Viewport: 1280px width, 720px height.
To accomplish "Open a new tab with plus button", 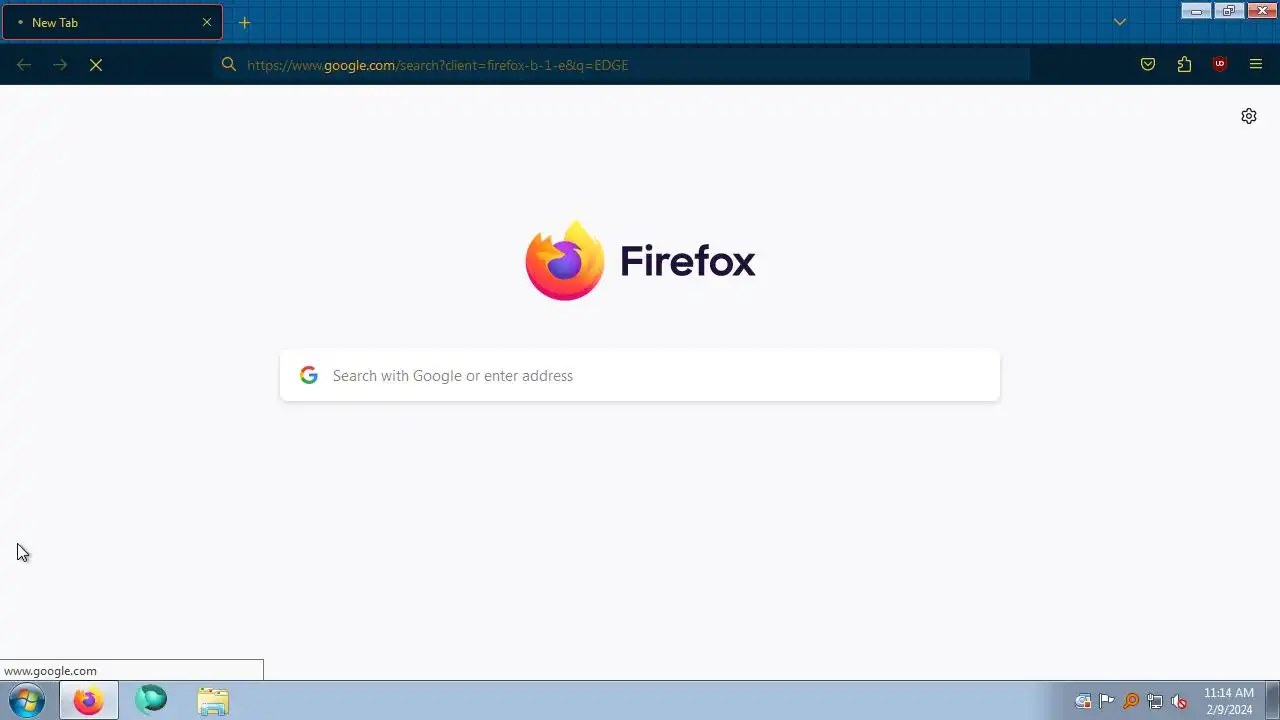I will click(x=245, y=22).
